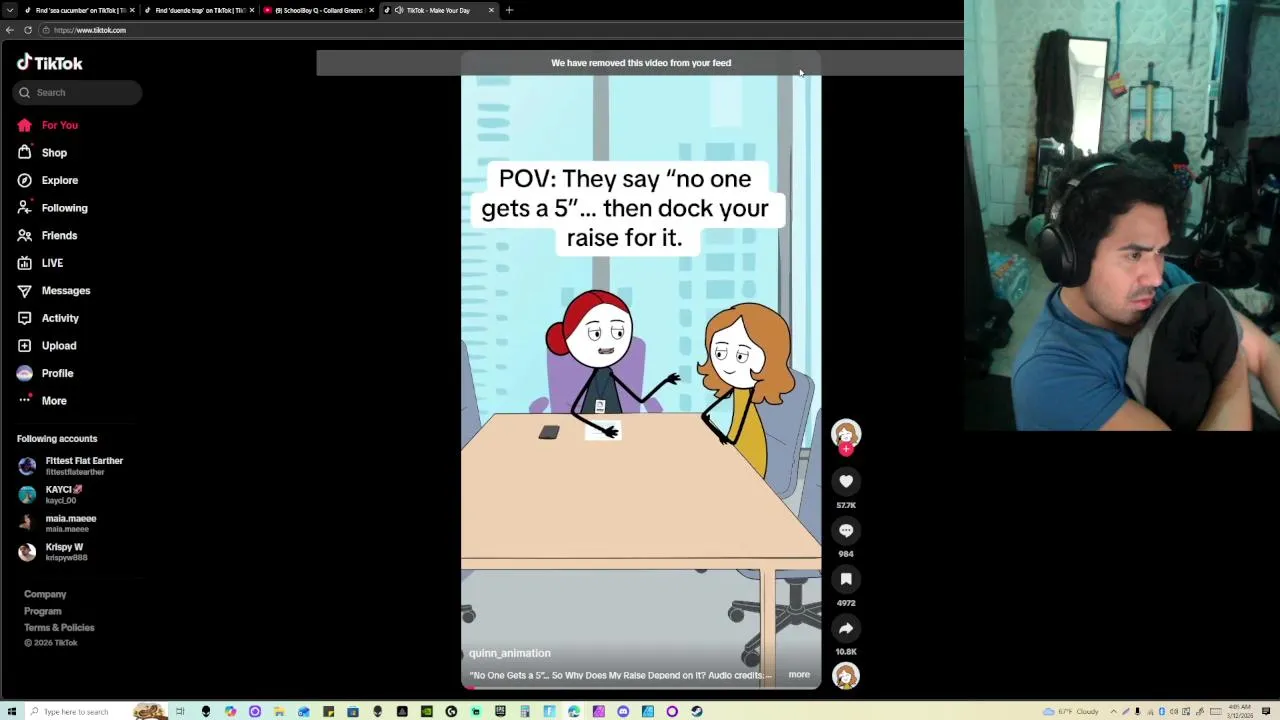Image resolution: width=1280 pixels, height=720 pixels.
Task: Share the video via arrow icon
Action: pyautogui.click(x=846, y=628)
